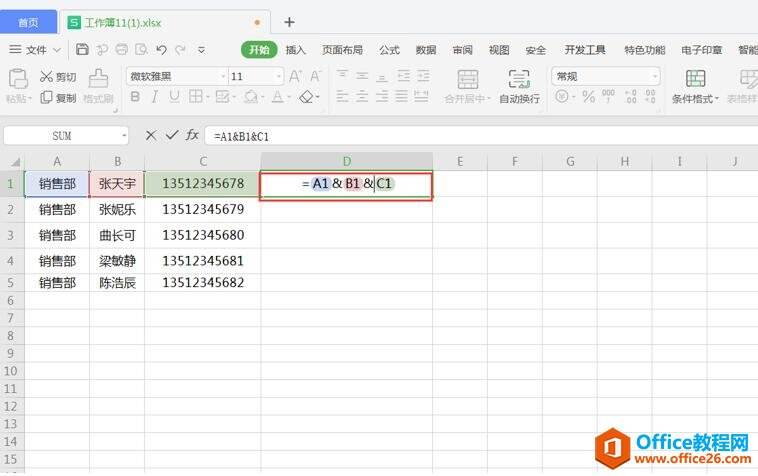Open a new document tab with plus
This screenshot has height=476, width=758.
point(289,22)
